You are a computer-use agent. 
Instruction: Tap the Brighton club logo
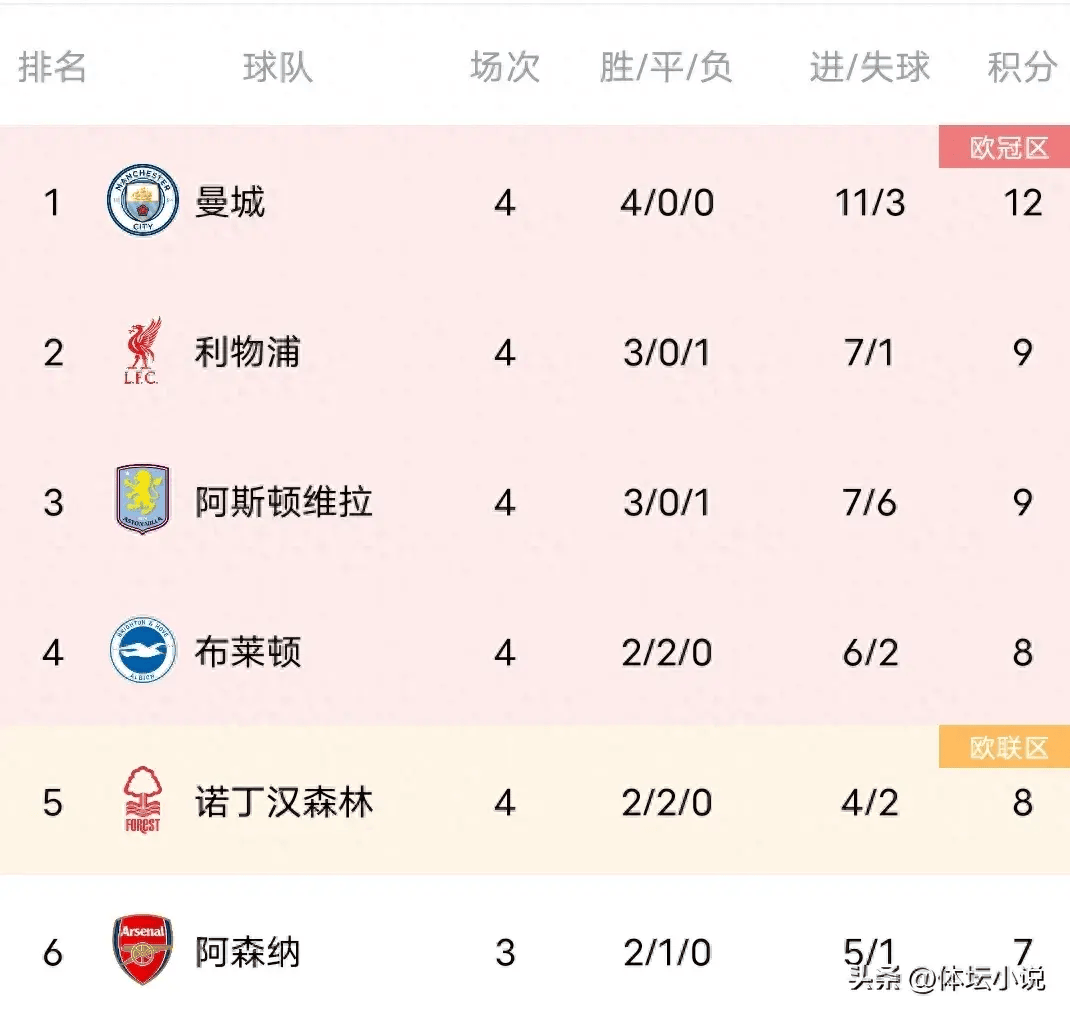click(x=143, y=652)
